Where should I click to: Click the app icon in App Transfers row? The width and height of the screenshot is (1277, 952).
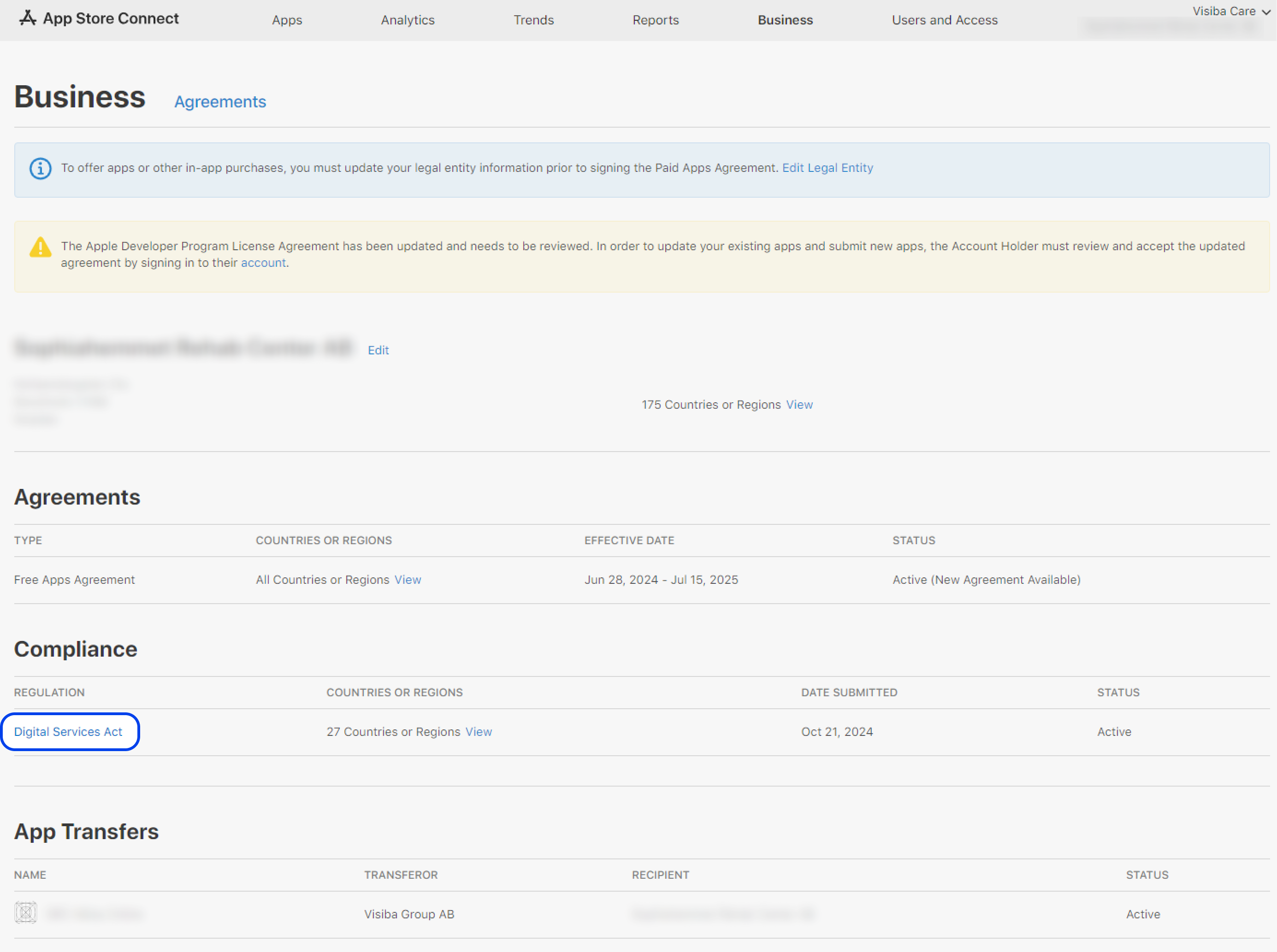(25, 913)
